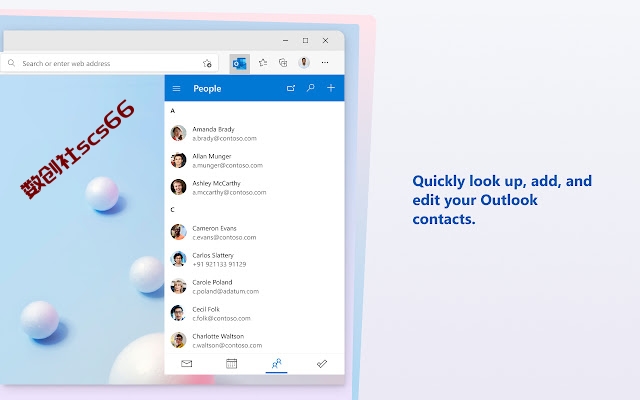Open People in new window icon

[291, 88]
